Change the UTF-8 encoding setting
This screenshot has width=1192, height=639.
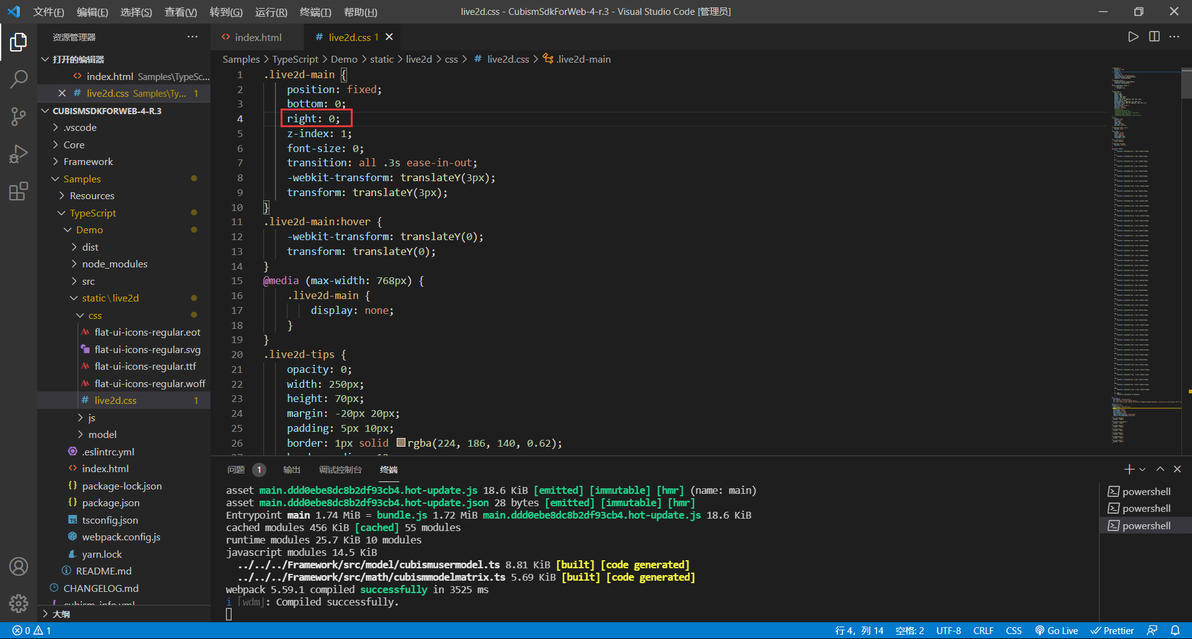[948, 631]
